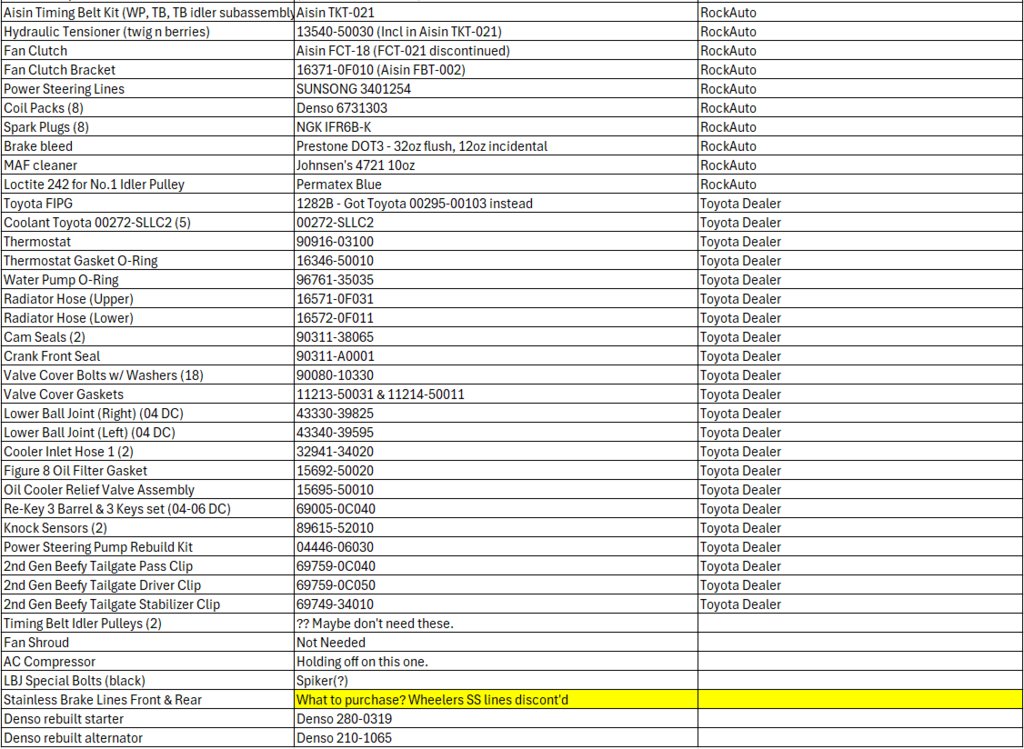Select the 'AC Compressor' cell
The width and height of the screenshot is (1024, 749).
tap(148, 661)
